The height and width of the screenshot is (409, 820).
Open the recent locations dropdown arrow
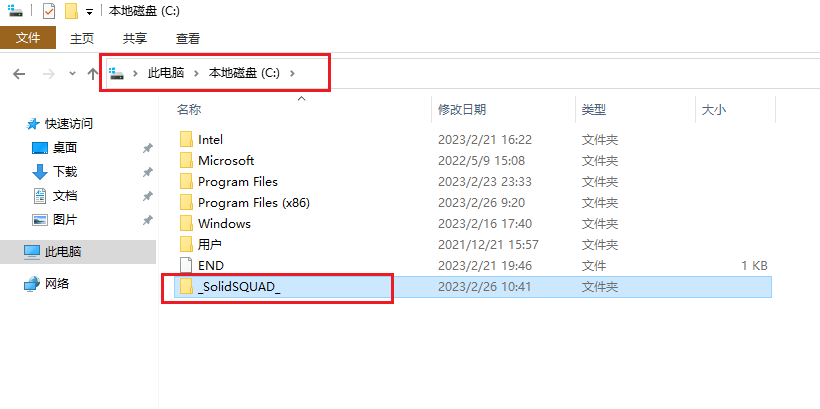[x=73, y=74]
